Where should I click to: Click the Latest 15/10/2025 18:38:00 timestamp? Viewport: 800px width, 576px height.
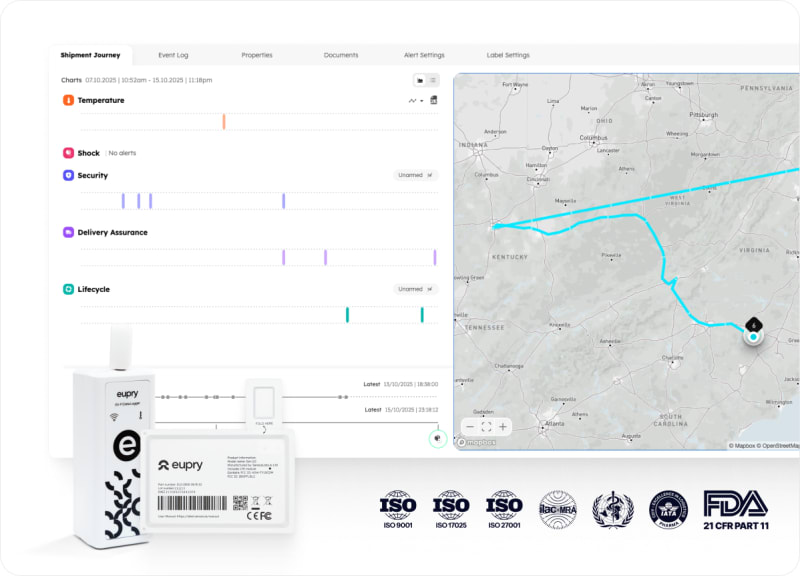click(x=401, y=384)
